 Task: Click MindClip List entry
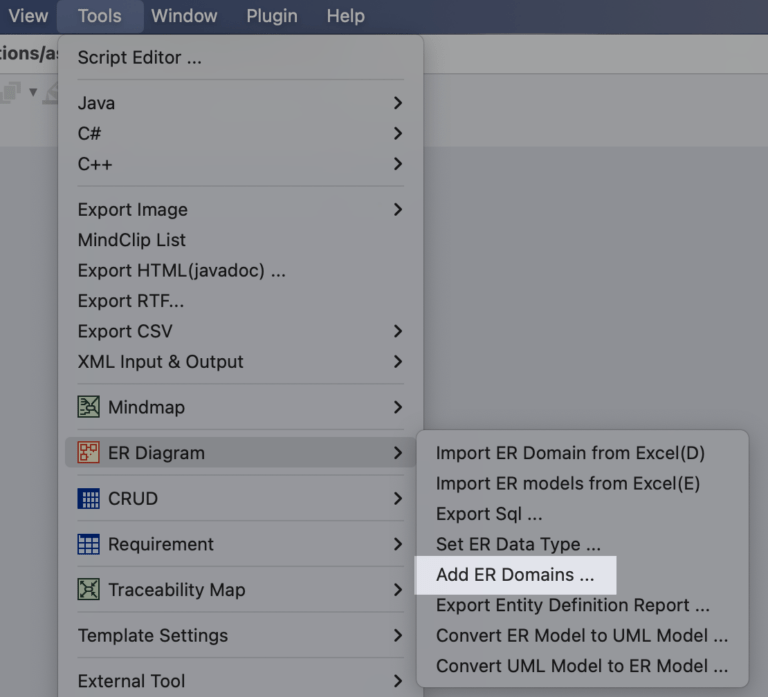point(131,240)
